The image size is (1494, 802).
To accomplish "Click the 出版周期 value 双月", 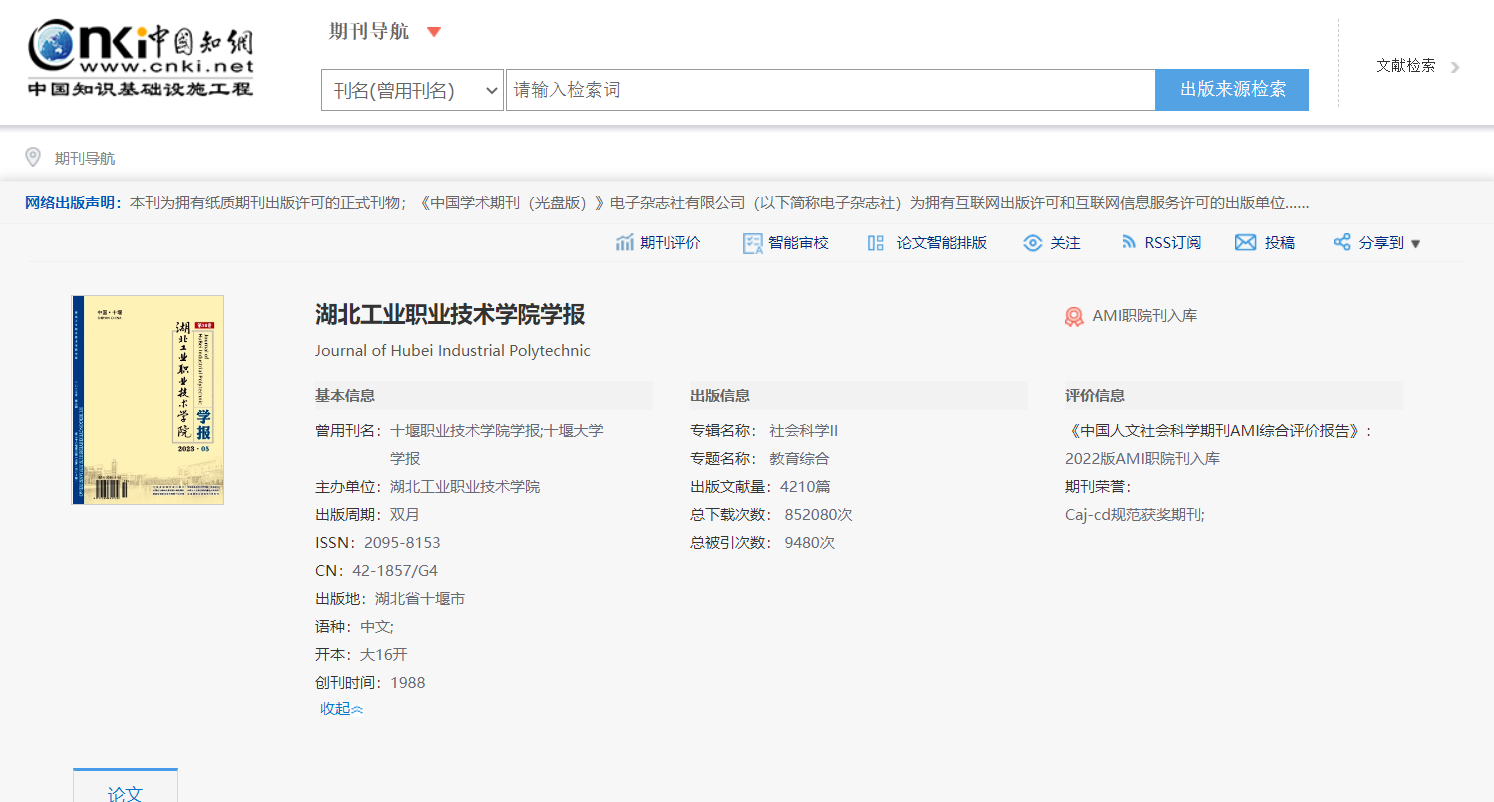I will (x=405, y=515).
